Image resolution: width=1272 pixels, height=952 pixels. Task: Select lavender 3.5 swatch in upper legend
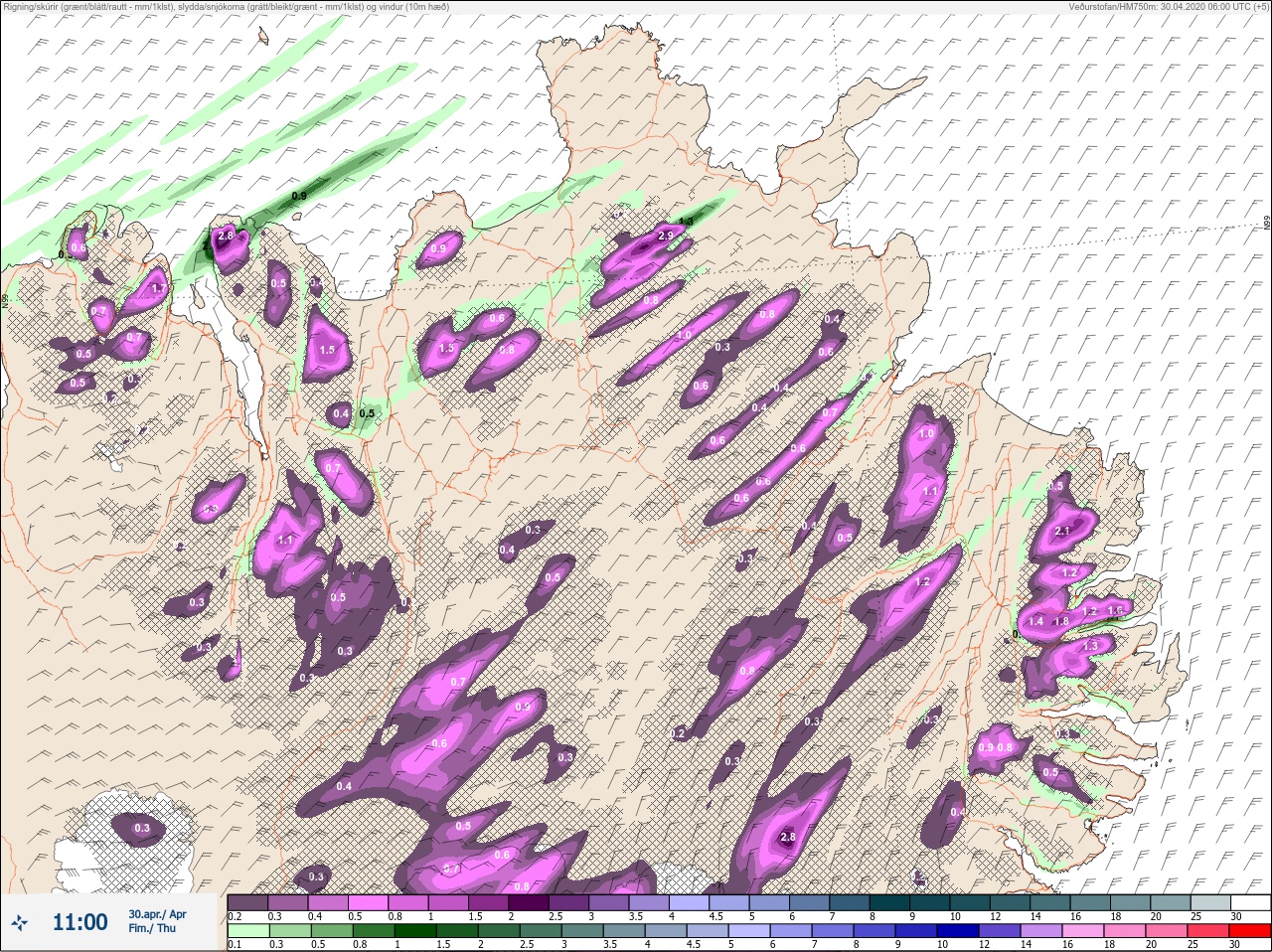[x=649, y=902]
